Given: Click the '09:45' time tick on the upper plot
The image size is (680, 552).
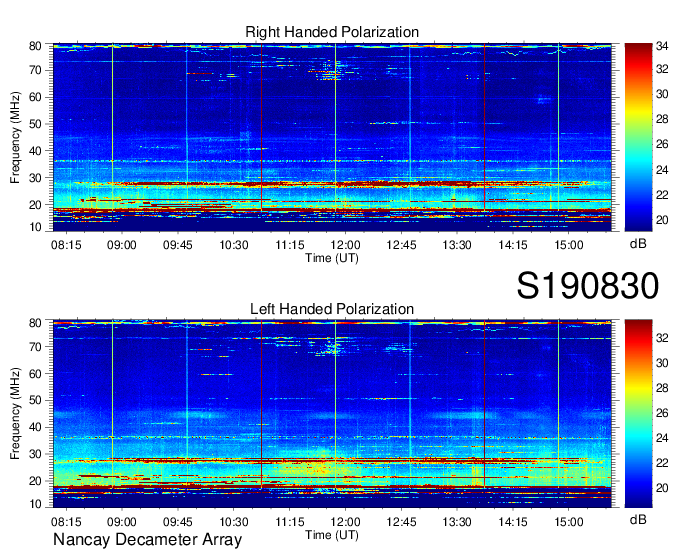Looking at the screenshot, I should click(x=178, y=245).
